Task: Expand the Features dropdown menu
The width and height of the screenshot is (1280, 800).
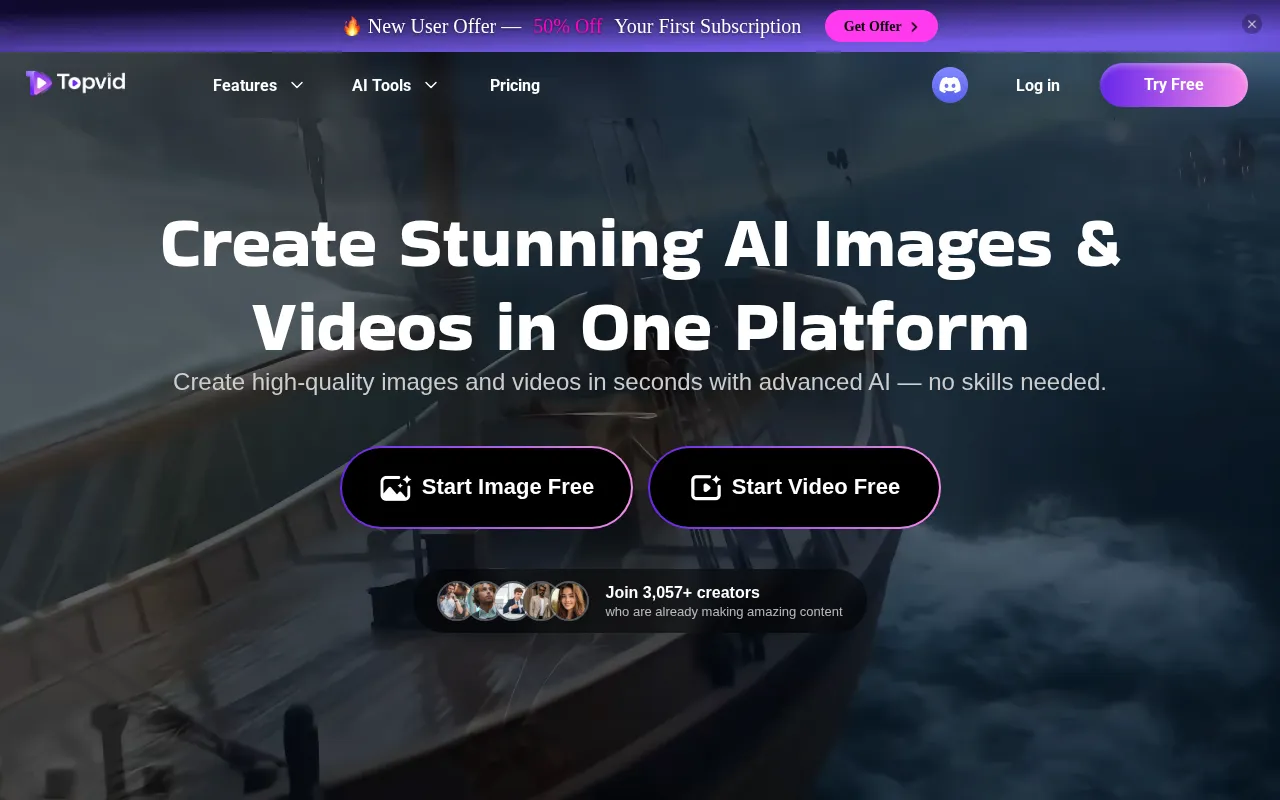Action: click(258, 85)
